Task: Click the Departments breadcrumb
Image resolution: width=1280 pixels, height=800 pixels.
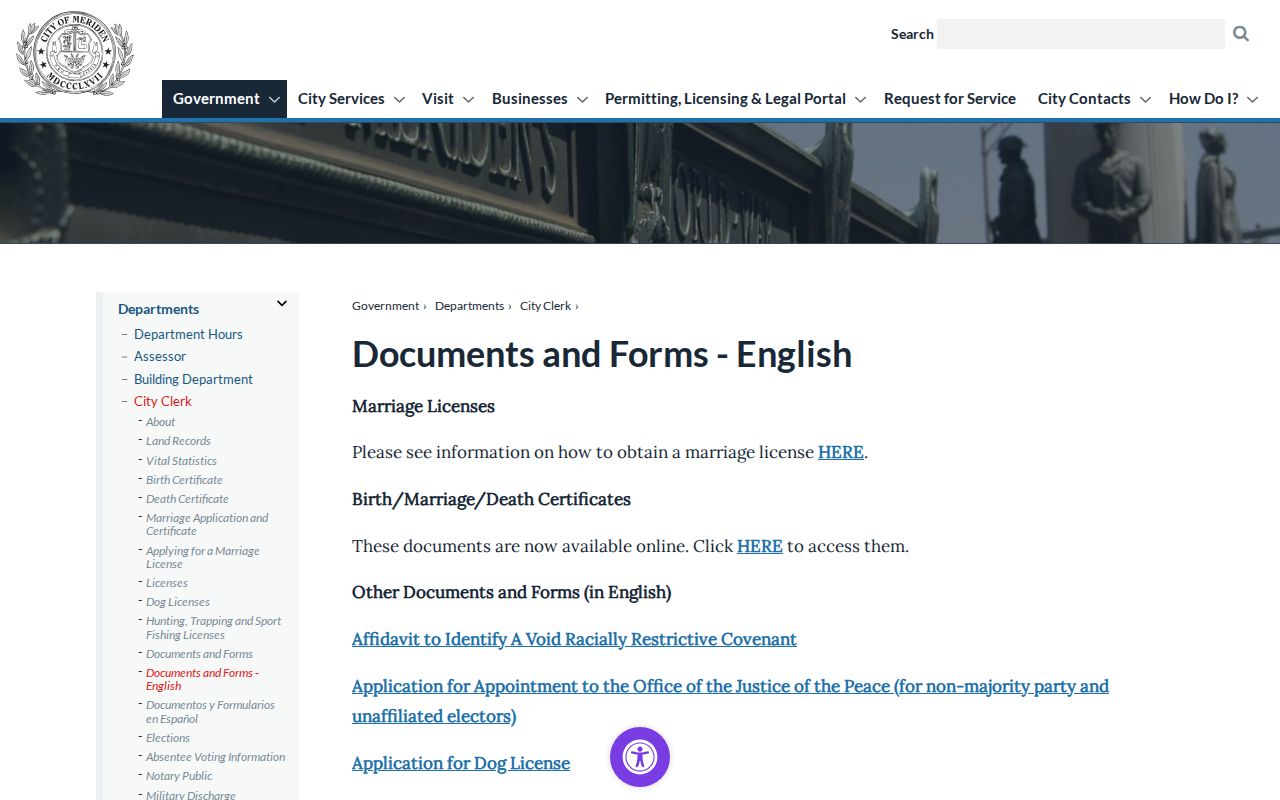Action: pos(469,306)
